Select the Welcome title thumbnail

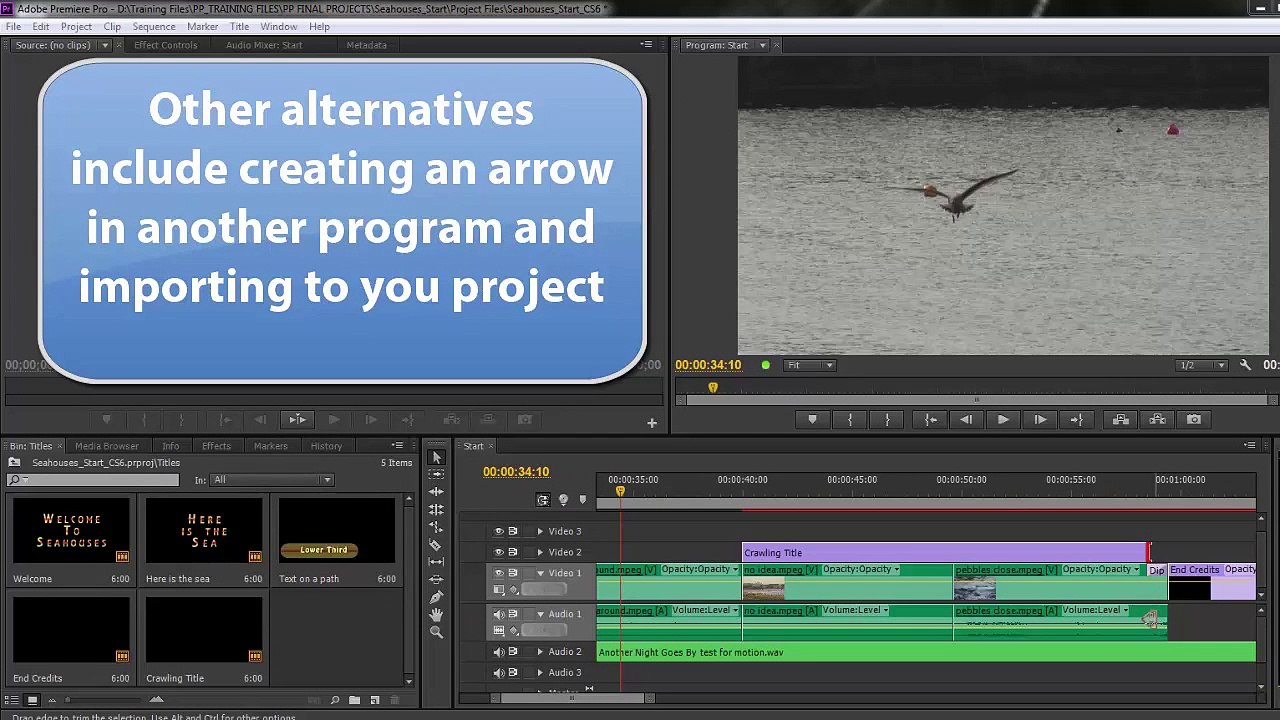[x=71, y=531]
